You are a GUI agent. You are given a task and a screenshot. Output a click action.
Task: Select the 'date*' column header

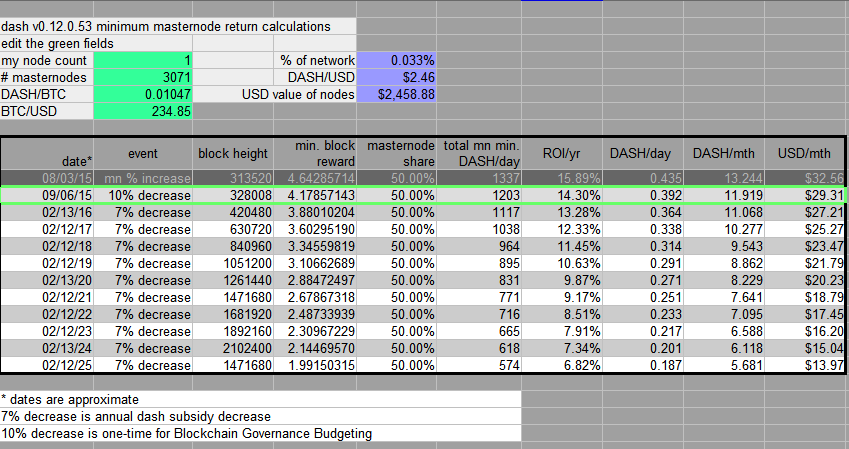pos(48,153)
